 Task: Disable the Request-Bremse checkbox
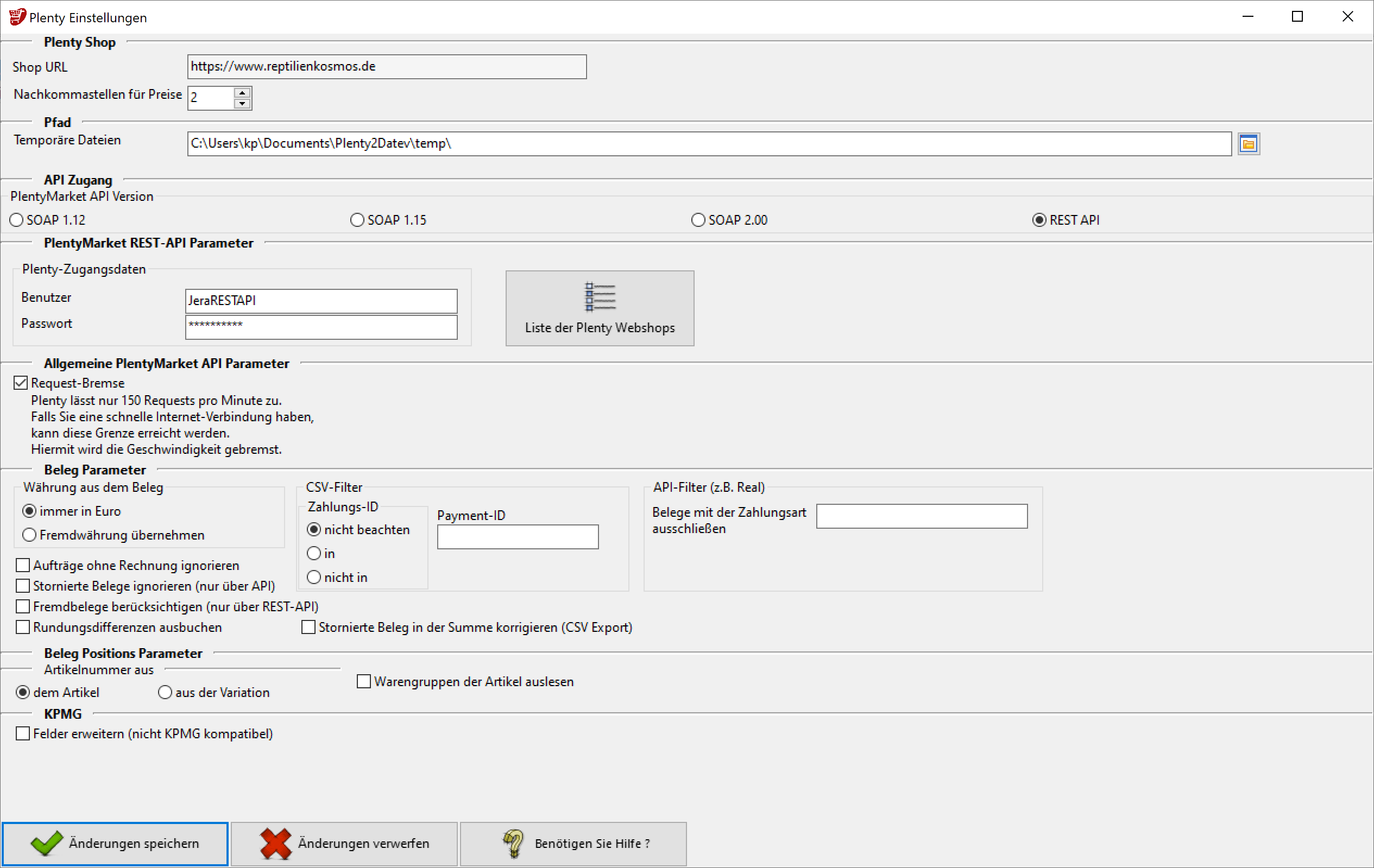pos(21,383)
